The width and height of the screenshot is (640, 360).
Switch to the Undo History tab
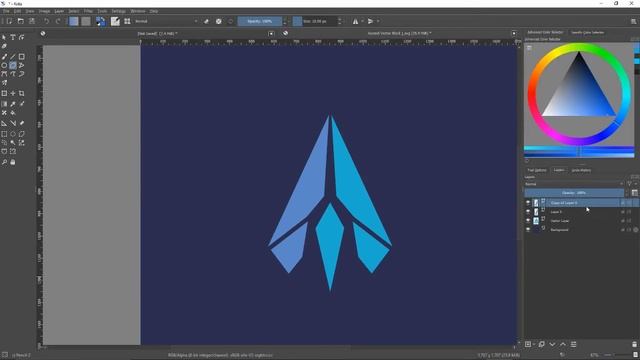click(581, 170)
